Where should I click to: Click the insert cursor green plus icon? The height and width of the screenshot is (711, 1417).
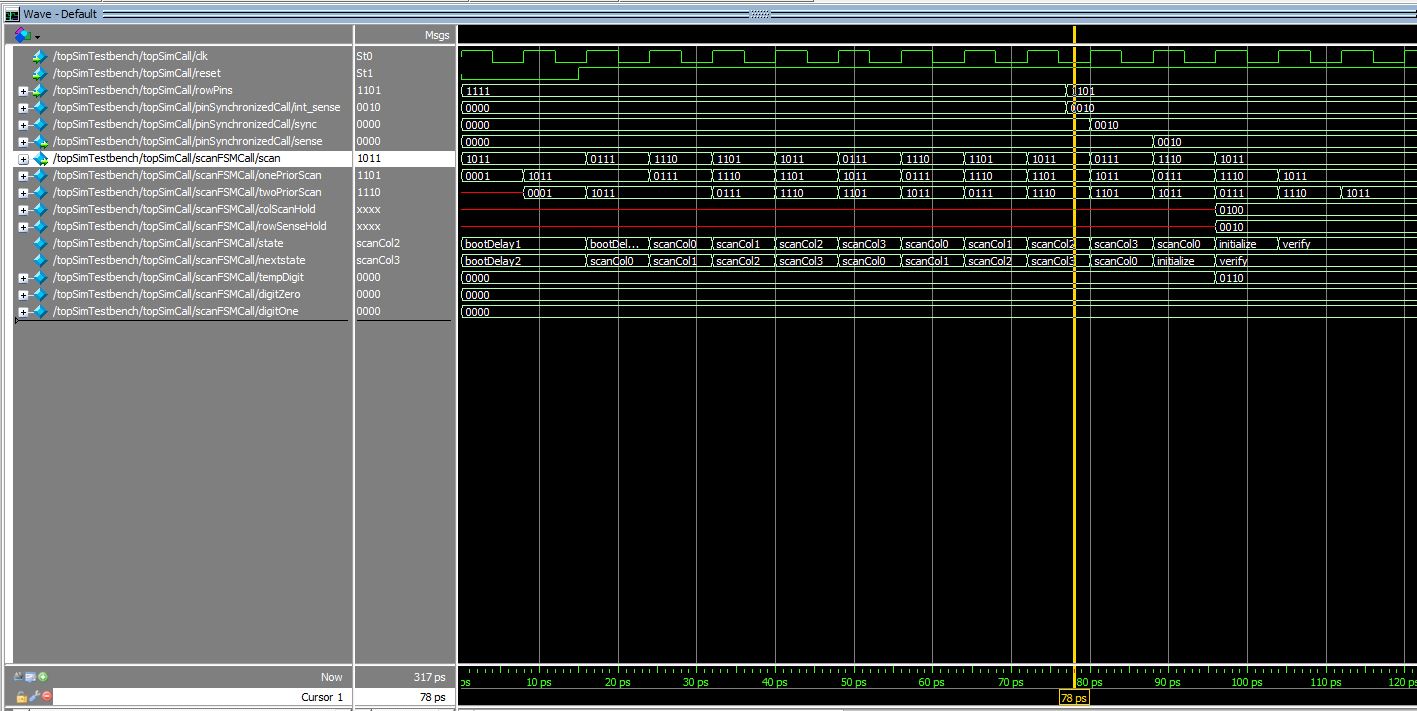click(43, 677)
